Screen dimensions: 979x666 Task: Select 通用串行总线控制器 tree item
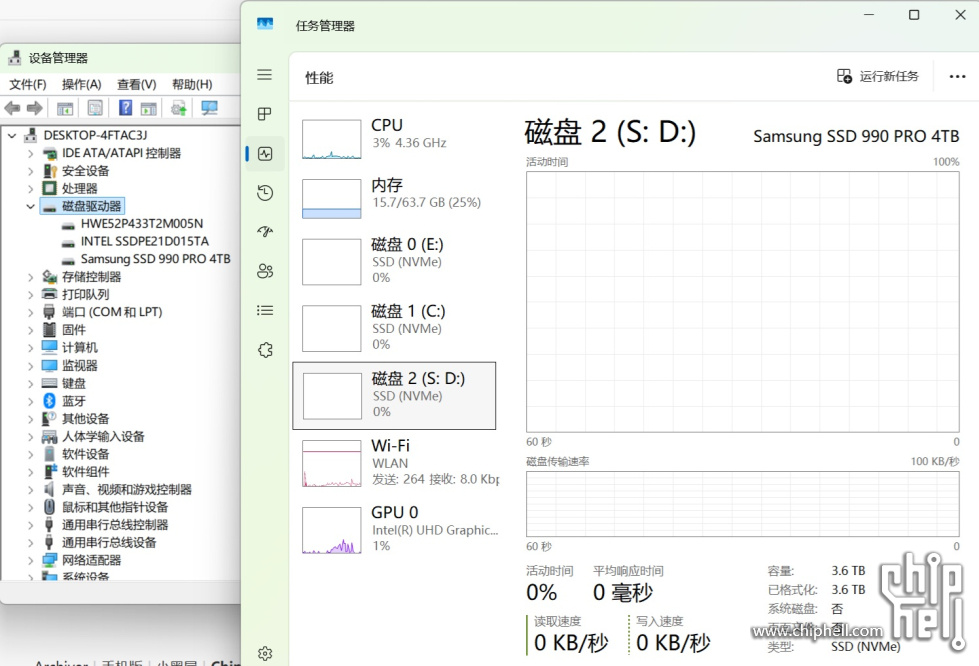click(115, 524)
